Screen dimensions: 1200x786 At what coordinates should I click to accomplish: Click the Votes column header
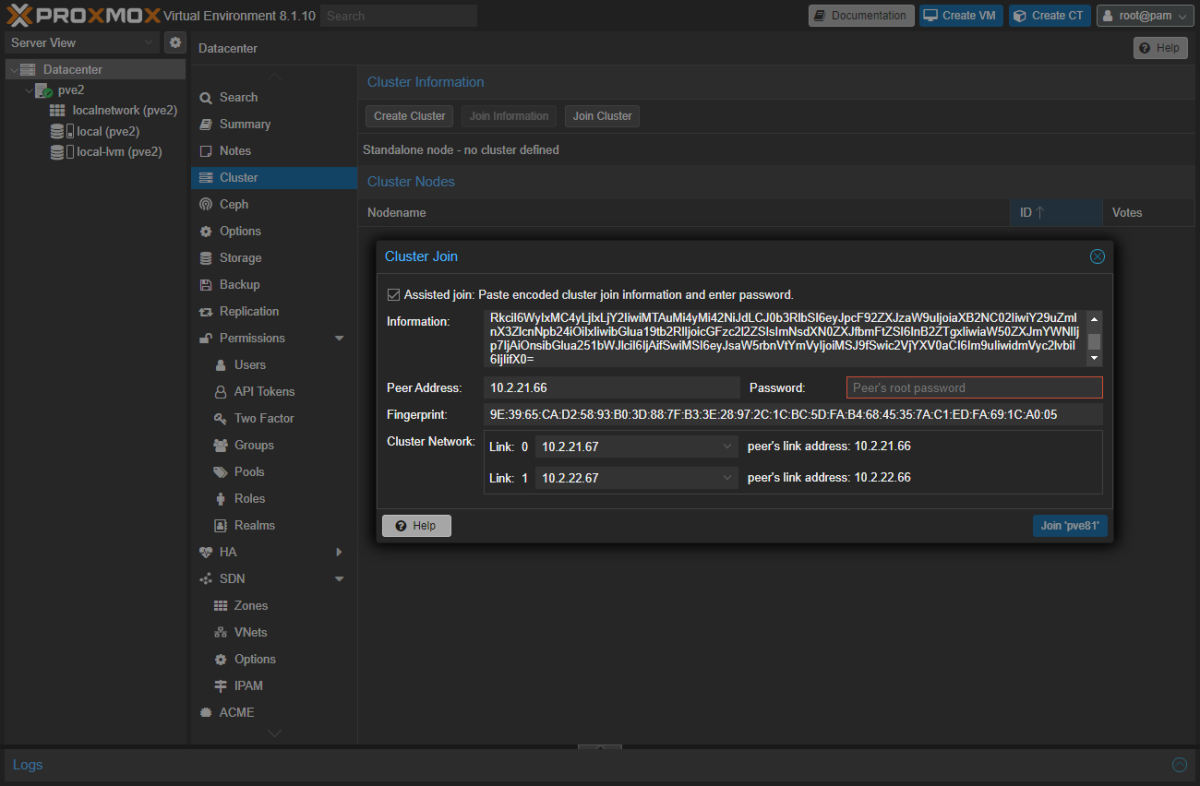pos(1150,213)
